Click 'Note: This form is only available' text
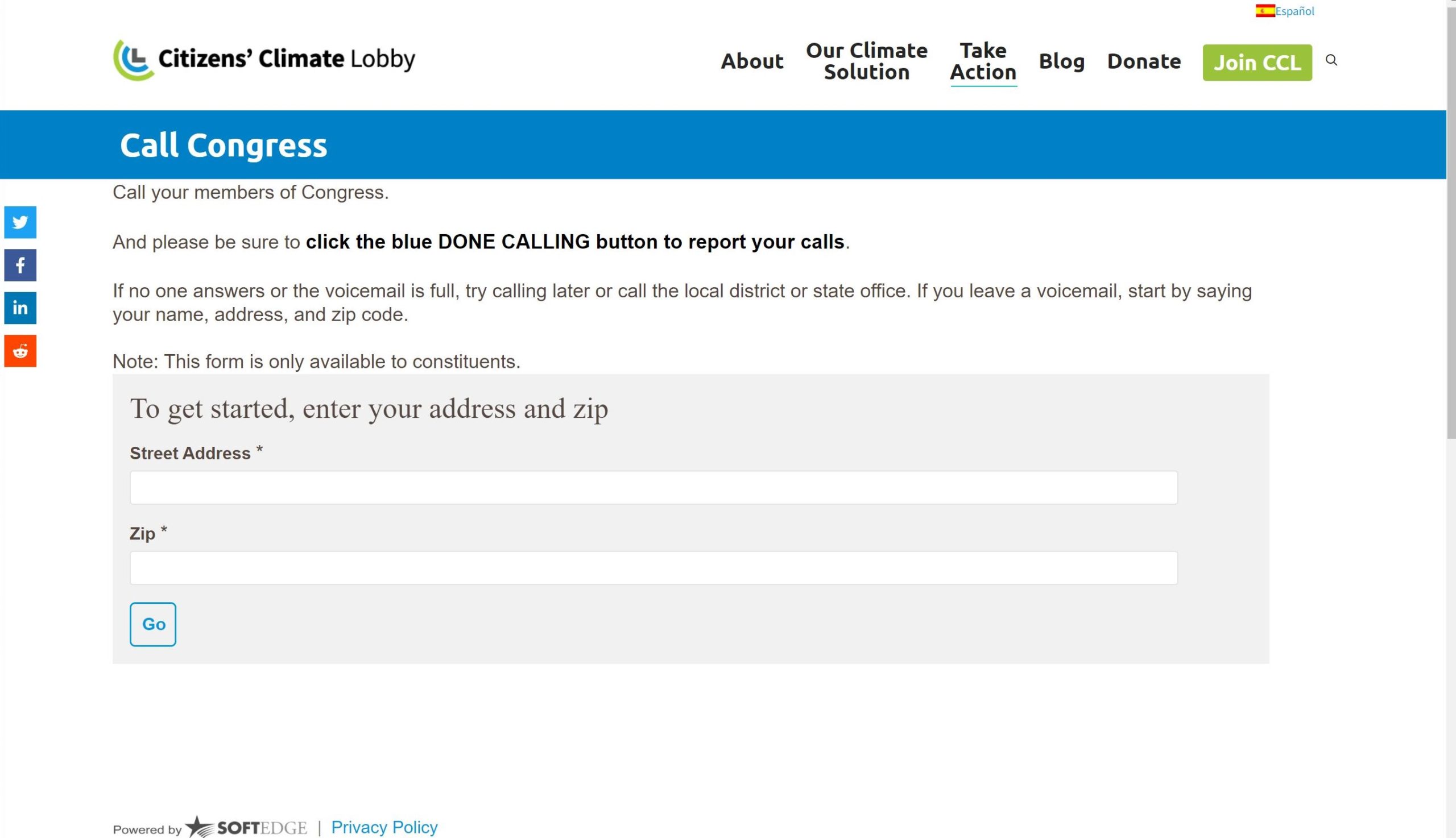Screen dimensions: 1456x838 click(316, 362)
